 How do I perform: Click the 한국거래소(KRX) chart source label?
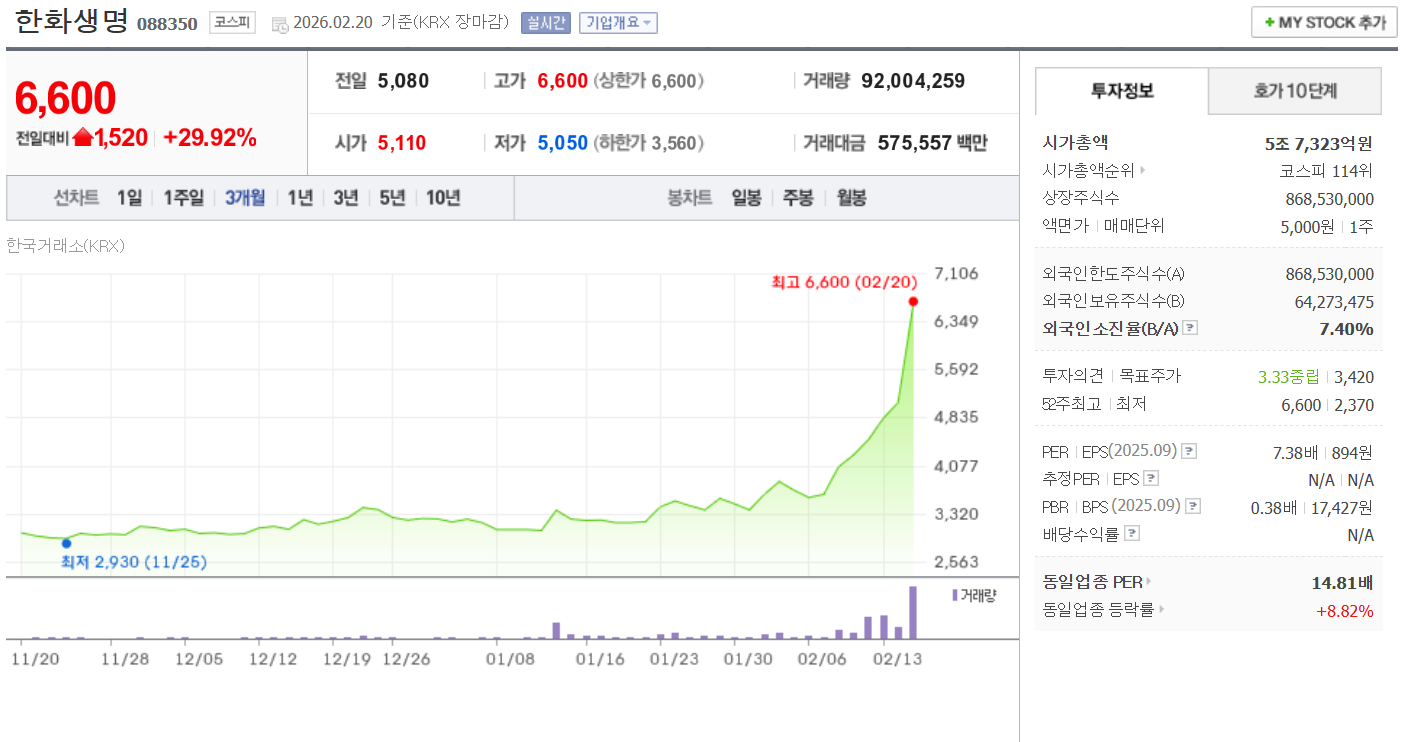65,245
